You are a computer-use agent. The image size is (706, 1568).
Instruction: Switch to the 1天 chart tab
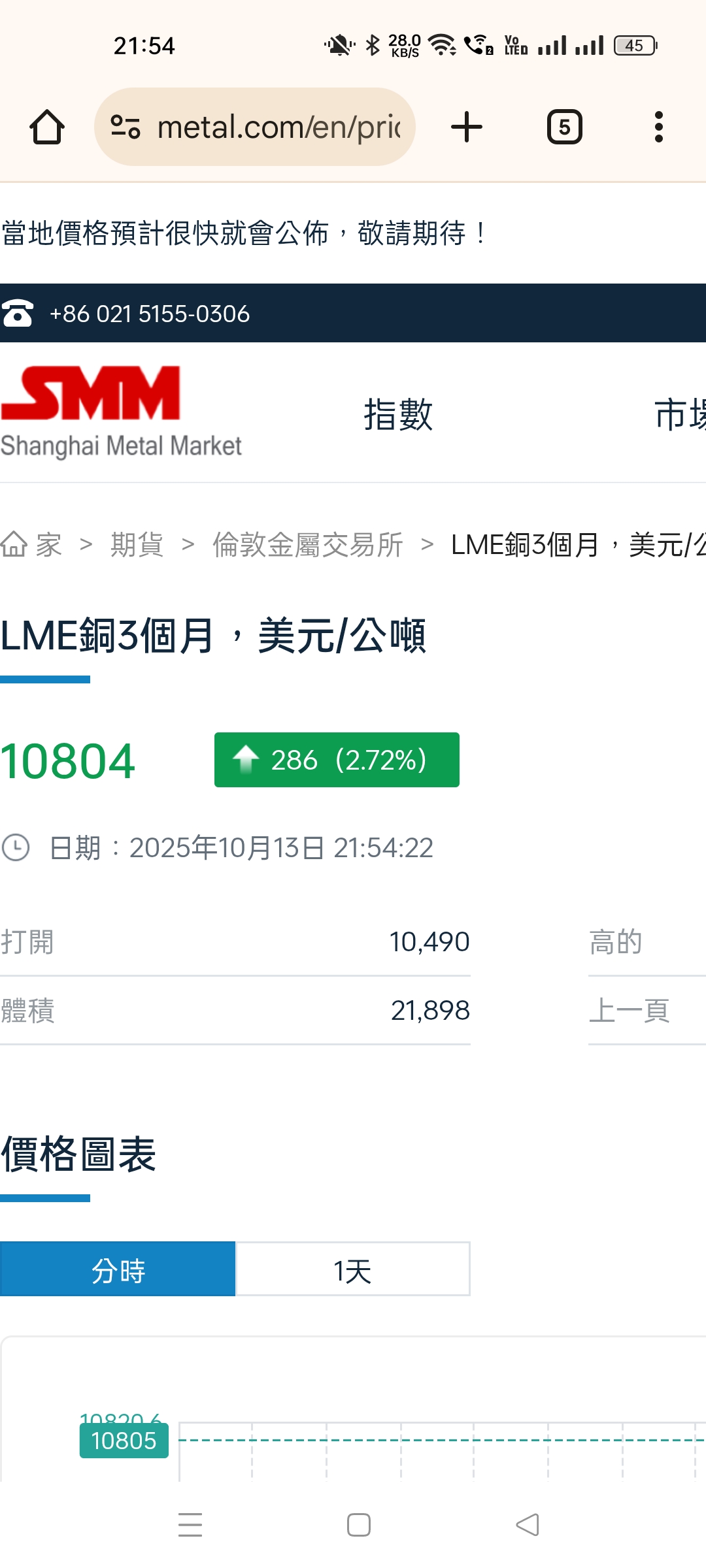click(x=353, y=1269)
